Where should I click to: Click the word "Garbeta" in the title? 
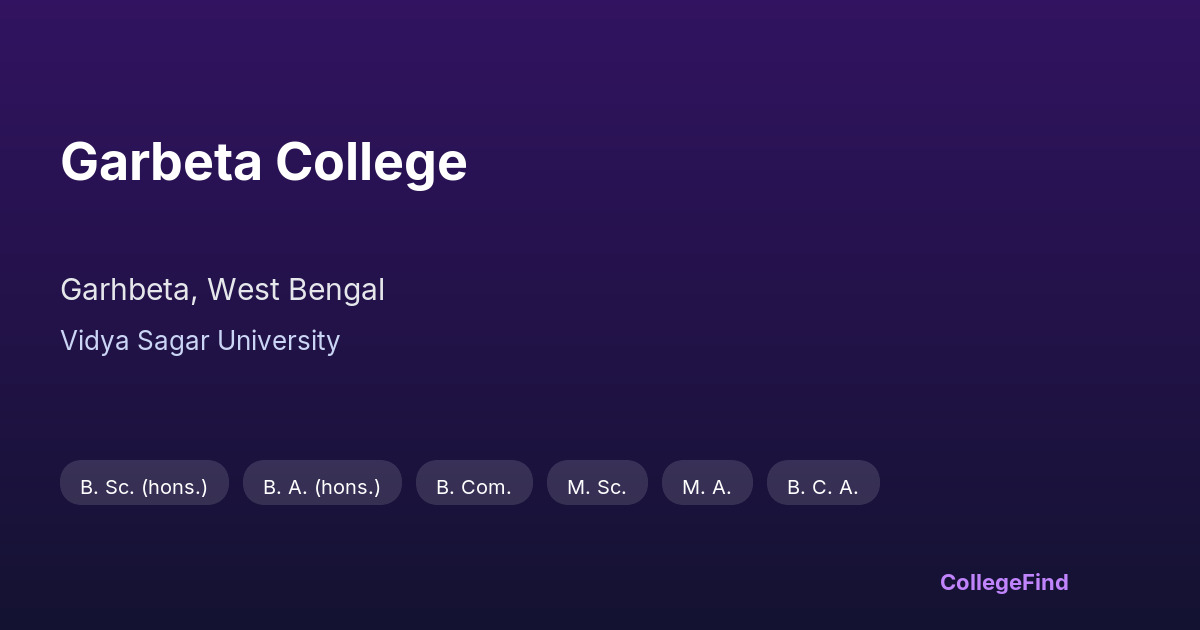[160, 162]
